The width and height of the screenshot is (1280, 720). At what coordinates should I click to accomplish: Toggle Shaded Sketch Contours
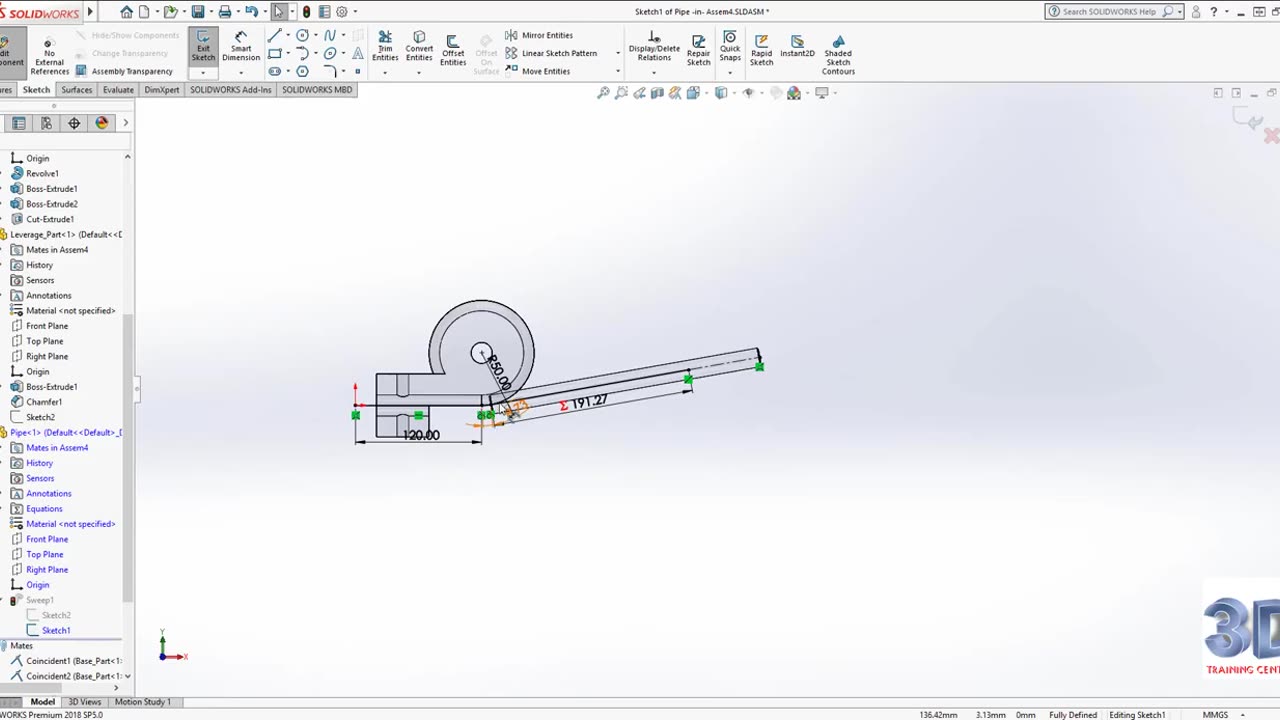pyautogui.click(x=838, y=53)
